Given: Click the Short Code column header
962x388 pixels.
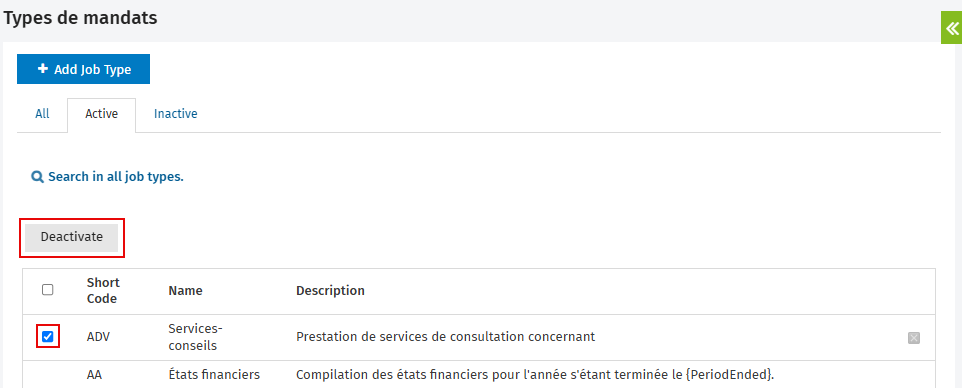Looking at the screenshot, I should pos(103,290).
